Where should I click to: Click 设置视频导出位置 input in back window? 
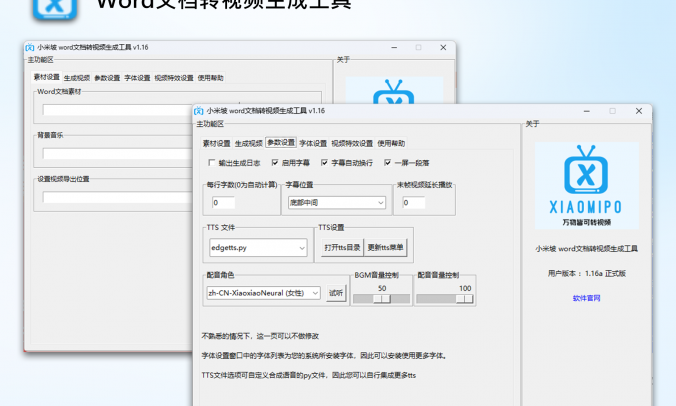point(117,197)
